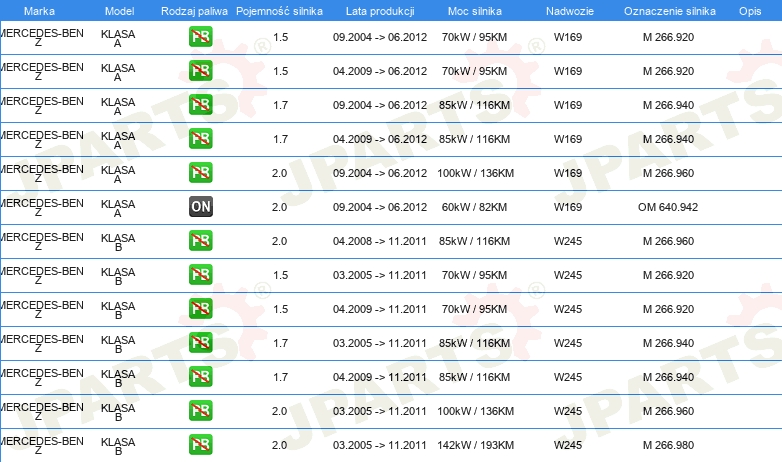The width and height of the screenshot is (782, 462).
Task: Click the petrol icon in the KLASA A 100kW row
Action: coord(200,172)
